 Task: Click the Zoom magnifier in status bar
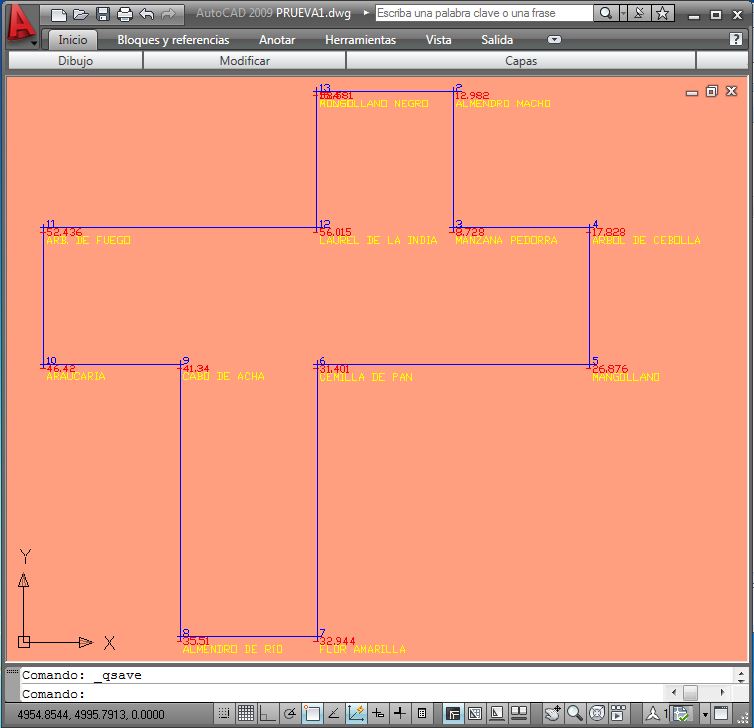575,714
